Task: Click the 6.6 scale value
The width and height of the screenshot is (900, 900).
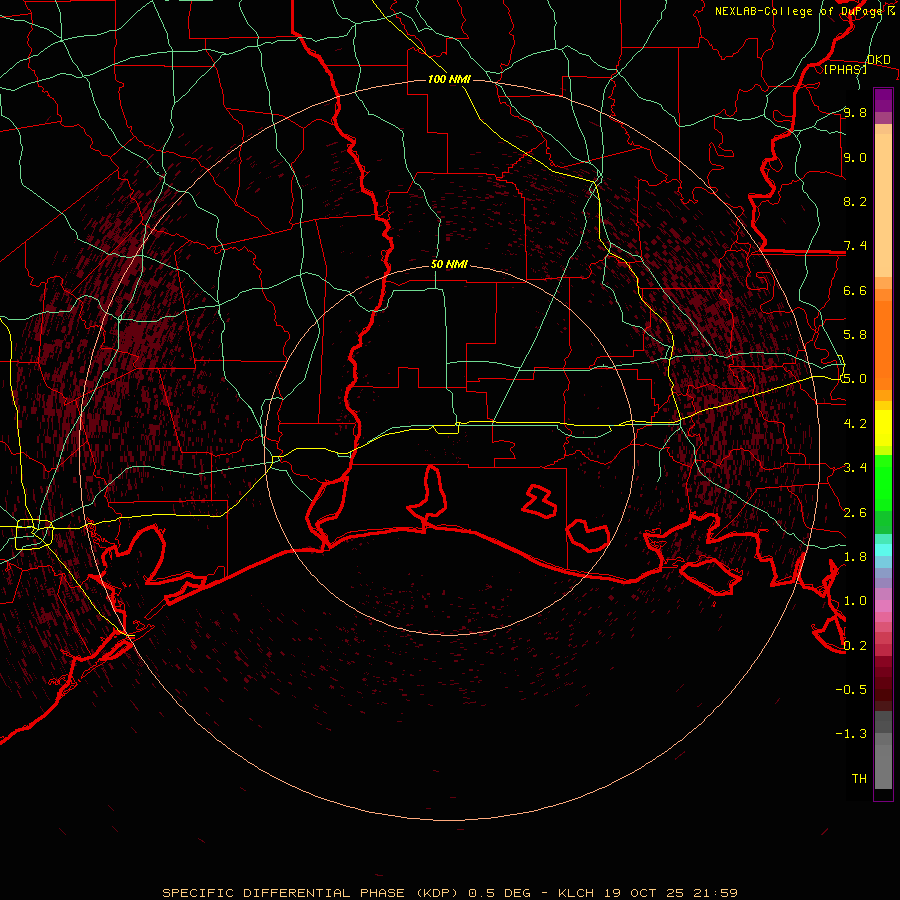Action: [x=855, y=290]
